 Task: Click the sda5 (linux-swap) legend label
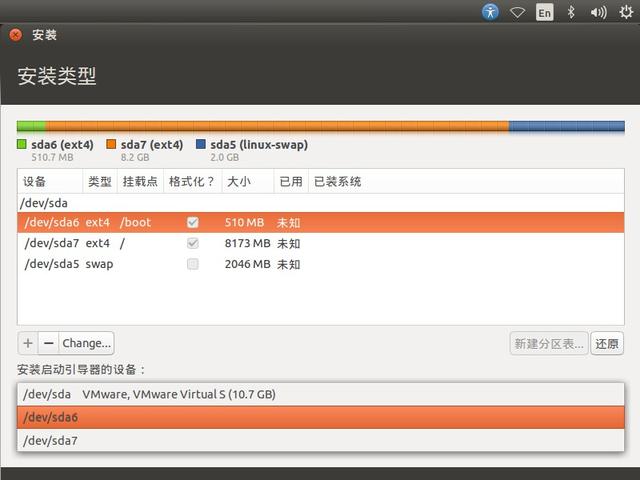259,144
